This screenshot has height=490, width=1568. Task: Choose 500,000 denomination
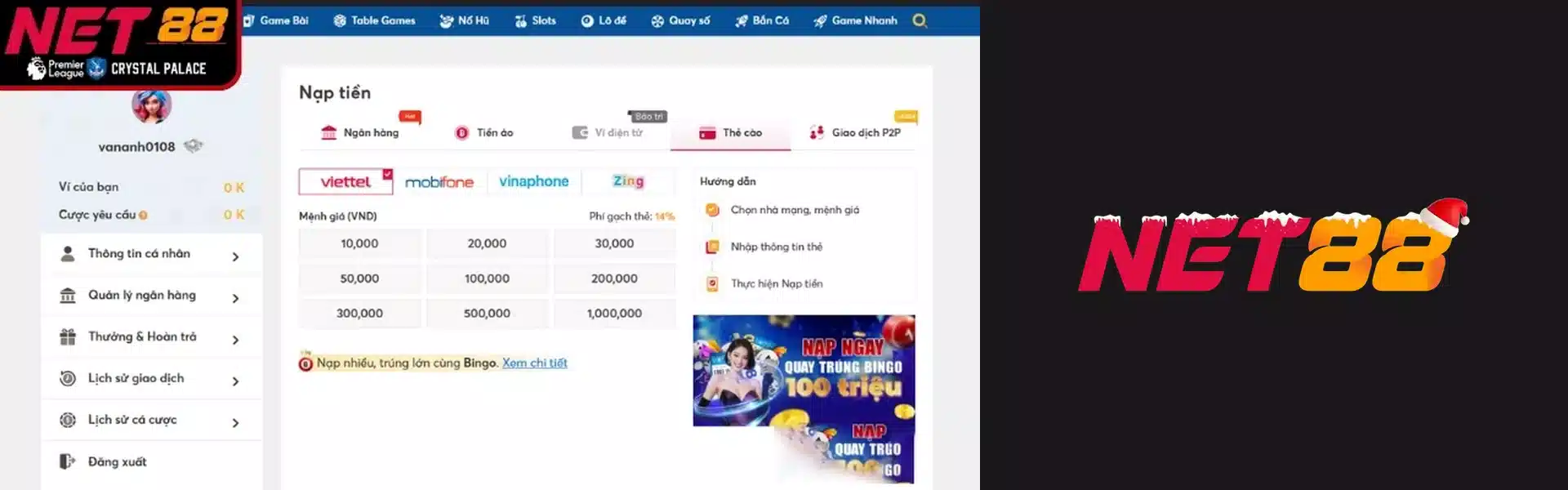487,313
